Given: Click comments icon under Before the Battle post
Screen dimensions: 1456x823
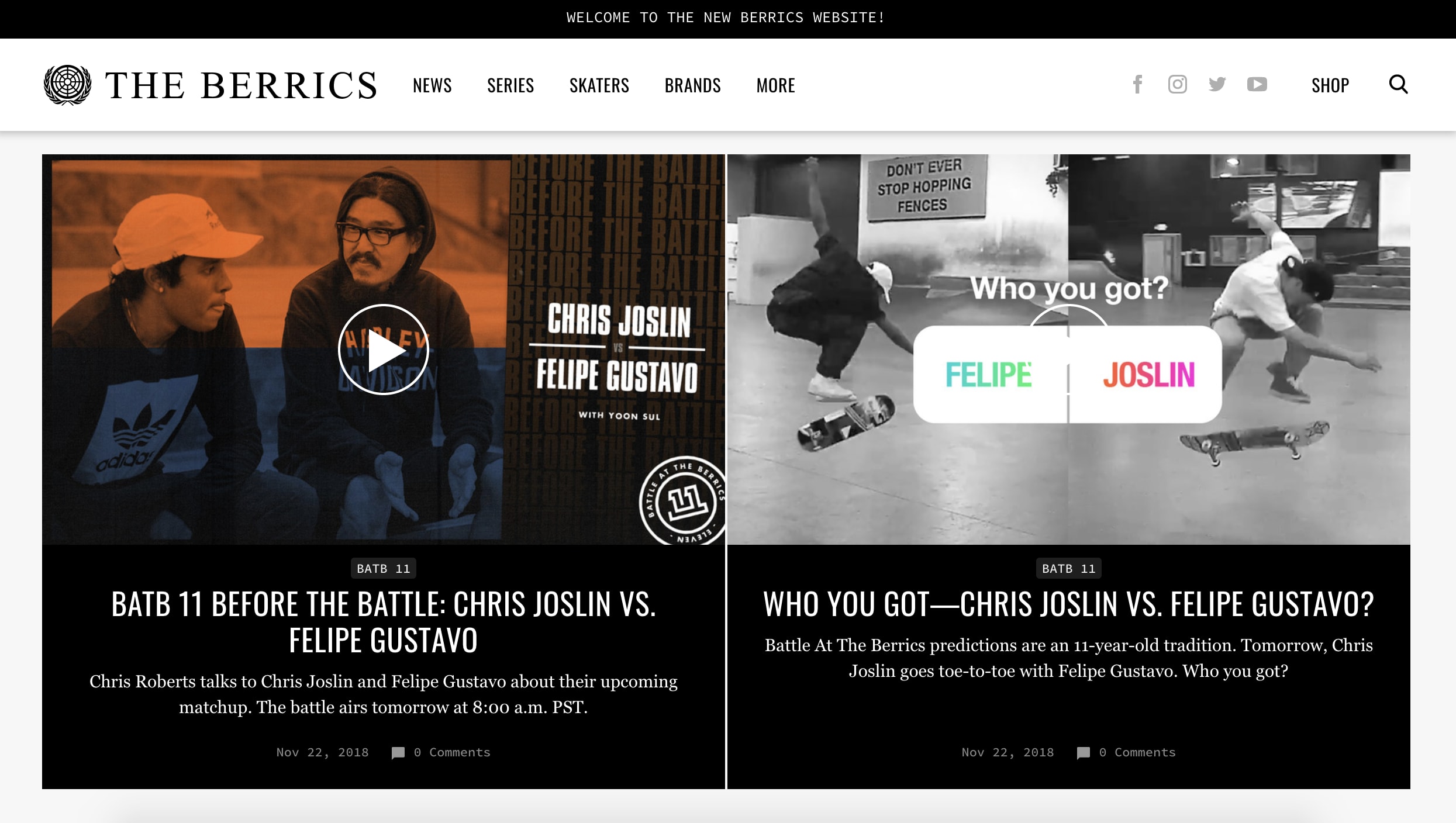Looking at the screenshot, I should click(398, 753).
